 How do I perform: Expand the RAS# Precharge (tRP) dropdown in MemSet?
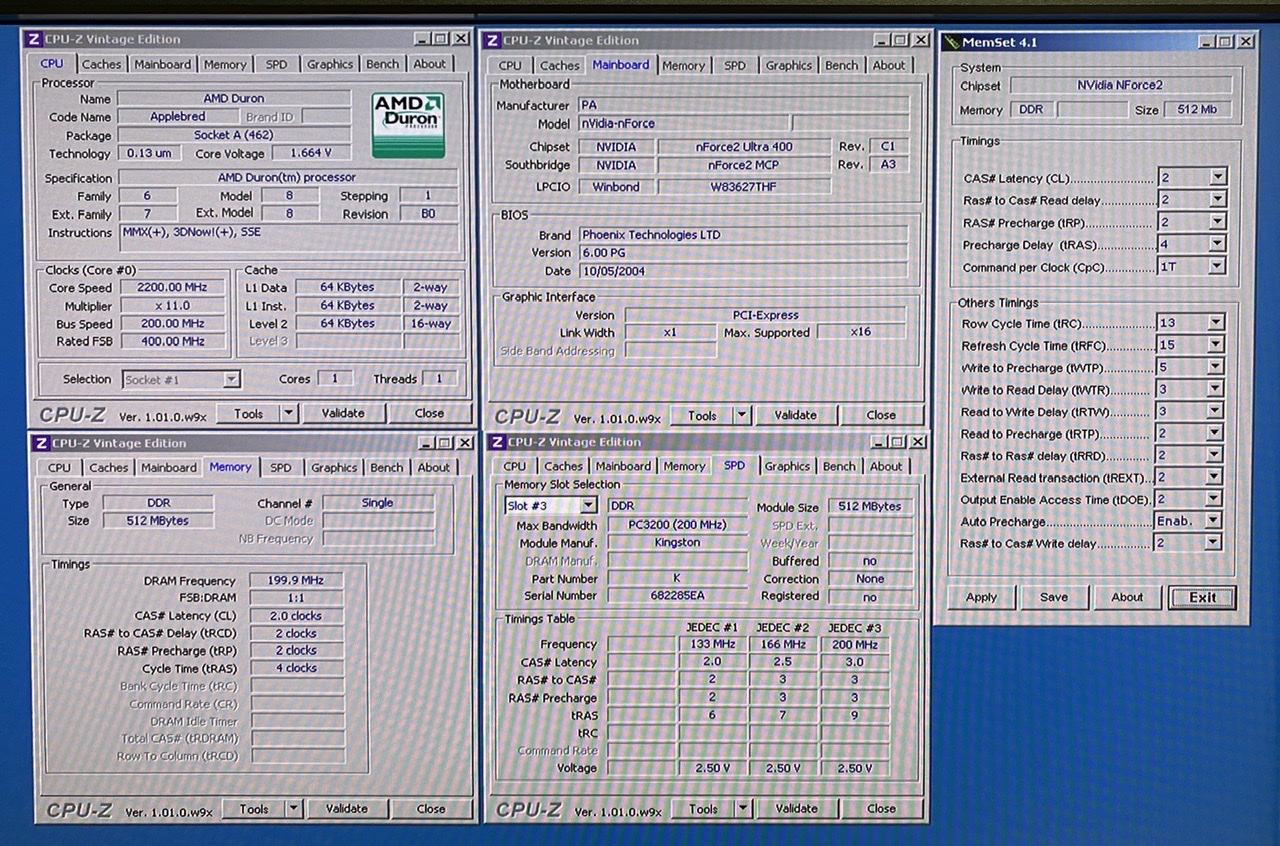tap(1217, 222)
